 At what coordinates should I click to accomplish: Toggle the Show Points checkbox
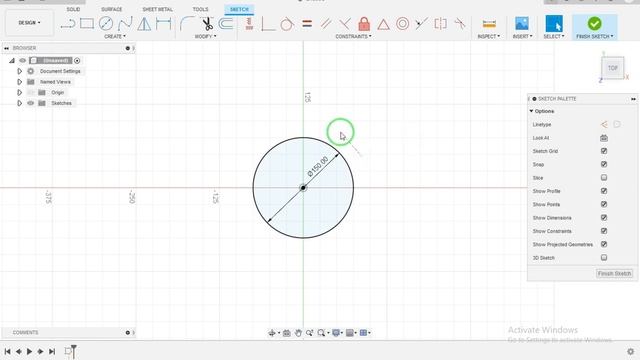tap(604, 204)
